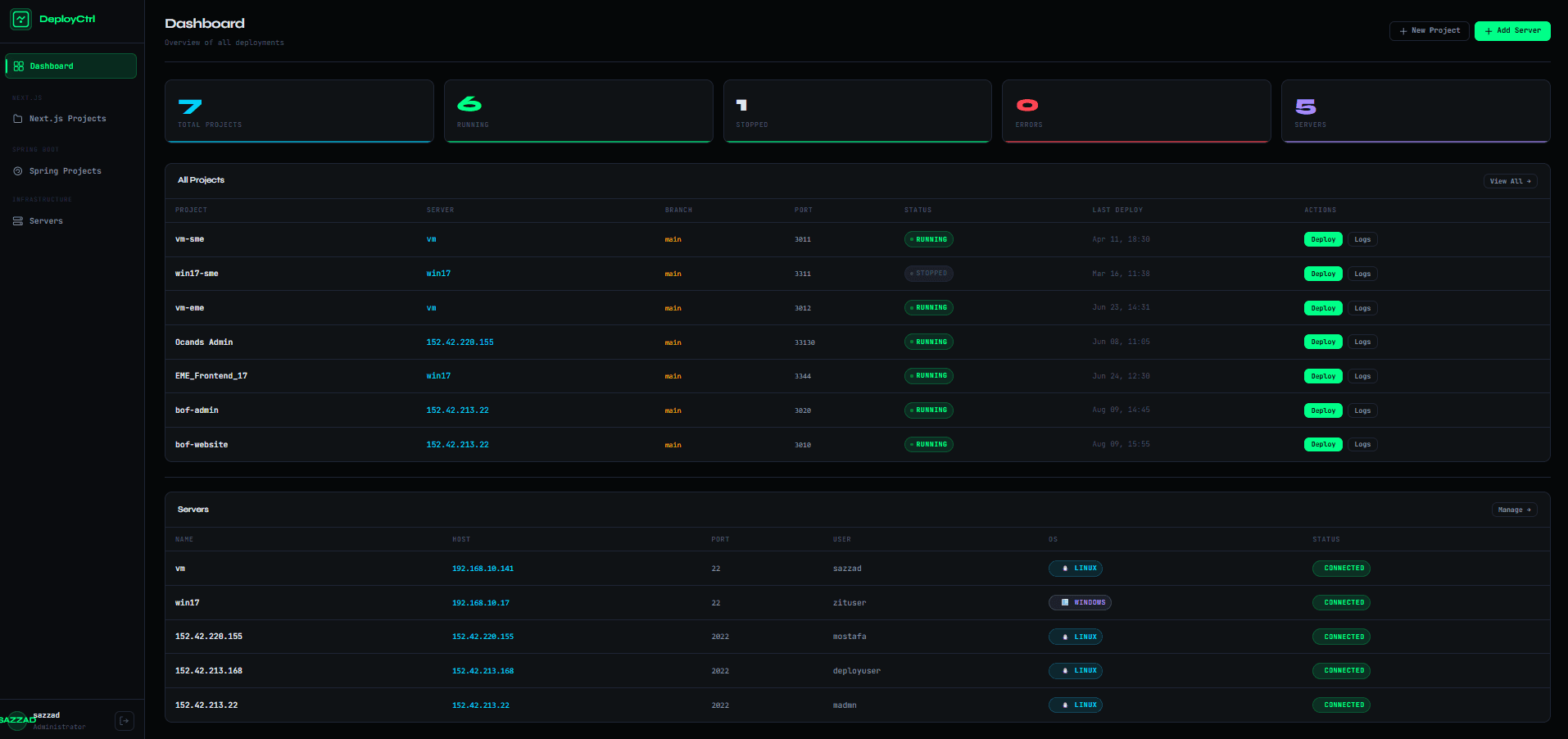The image size is (1568, 739).
Task: Click user zituser in Servers table
Action: 849,603
